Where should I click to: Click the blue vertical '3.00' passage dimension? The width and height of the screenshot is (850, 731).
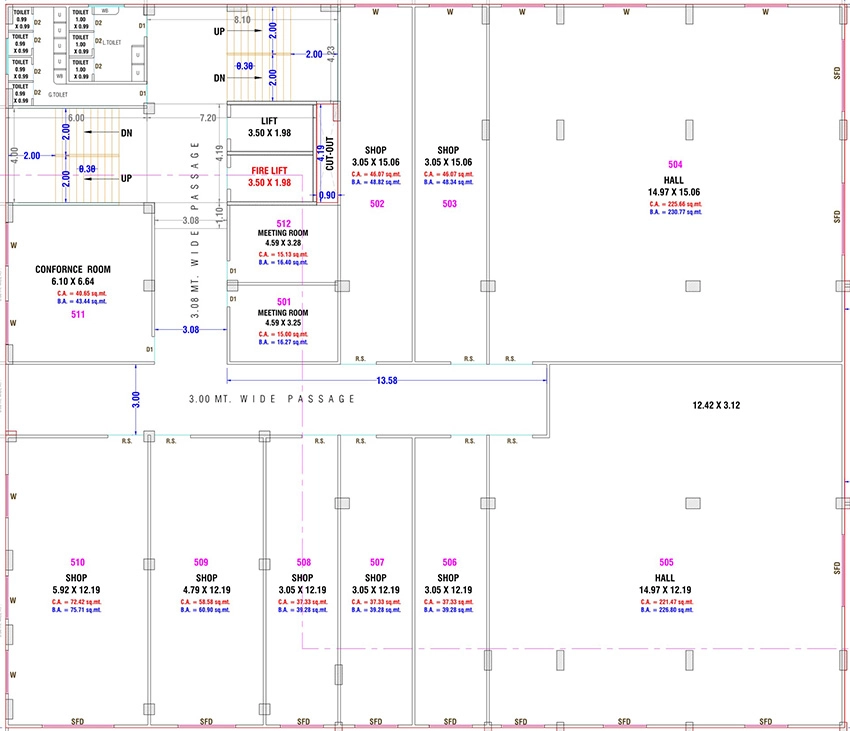click(x=136, y=400)
